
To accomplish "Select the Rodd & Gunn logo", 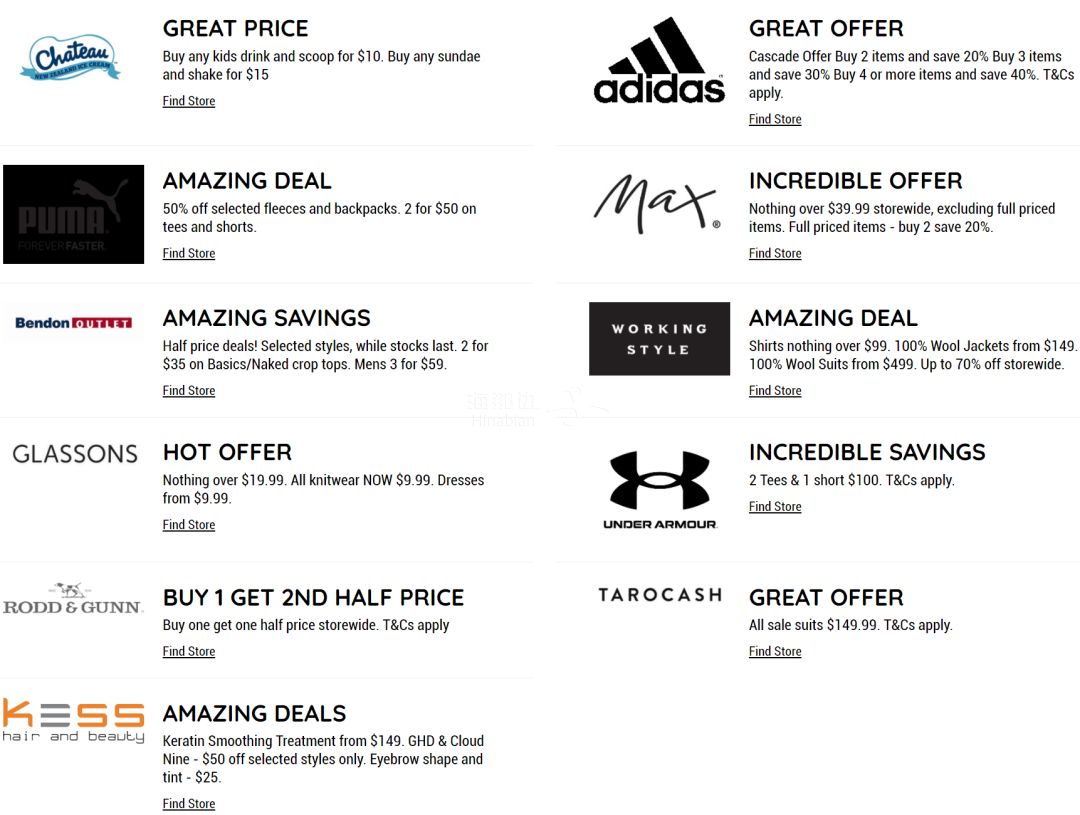I will [73, 599].
